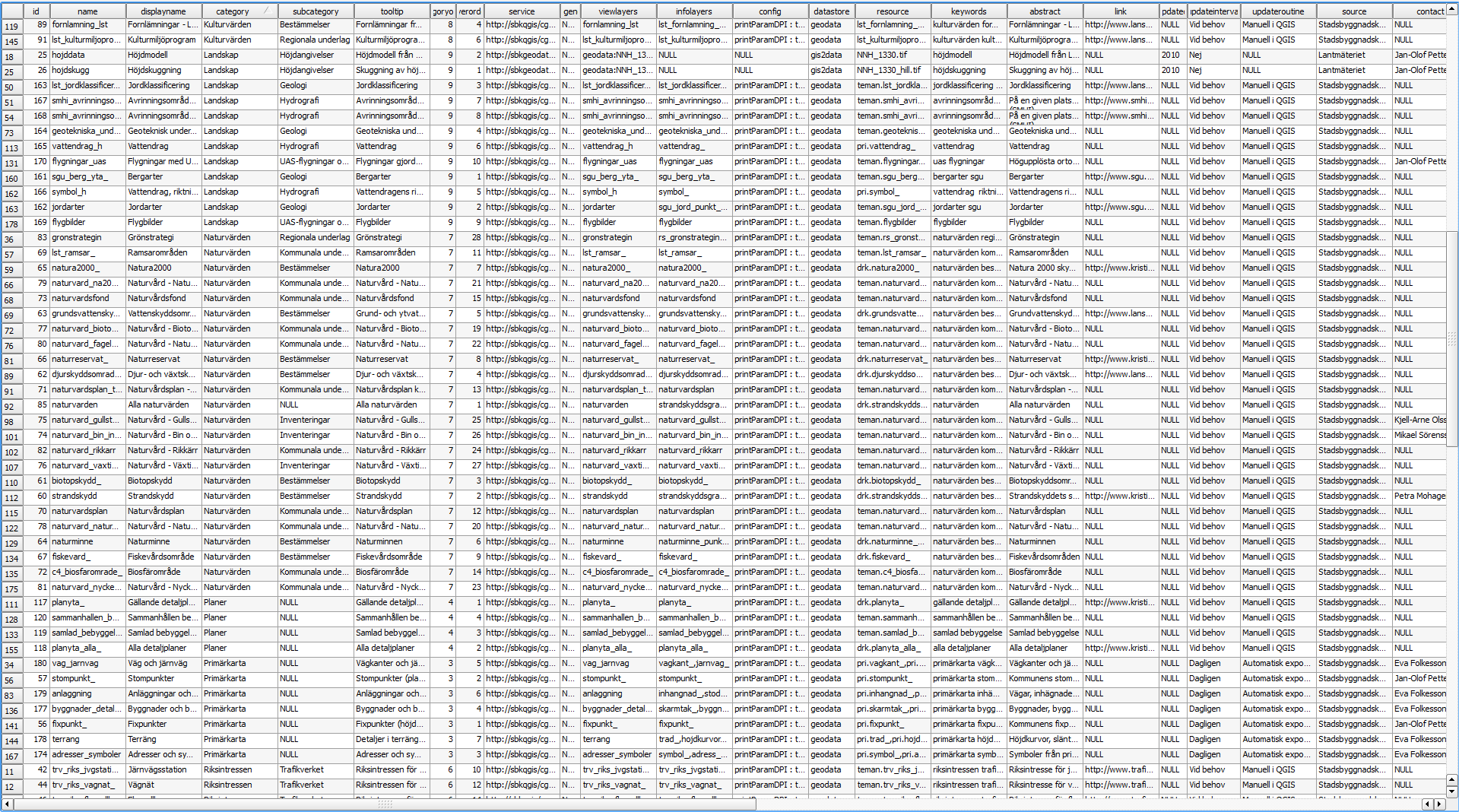
Task: Sort by the category column header
Action: [x=239, y=11]
